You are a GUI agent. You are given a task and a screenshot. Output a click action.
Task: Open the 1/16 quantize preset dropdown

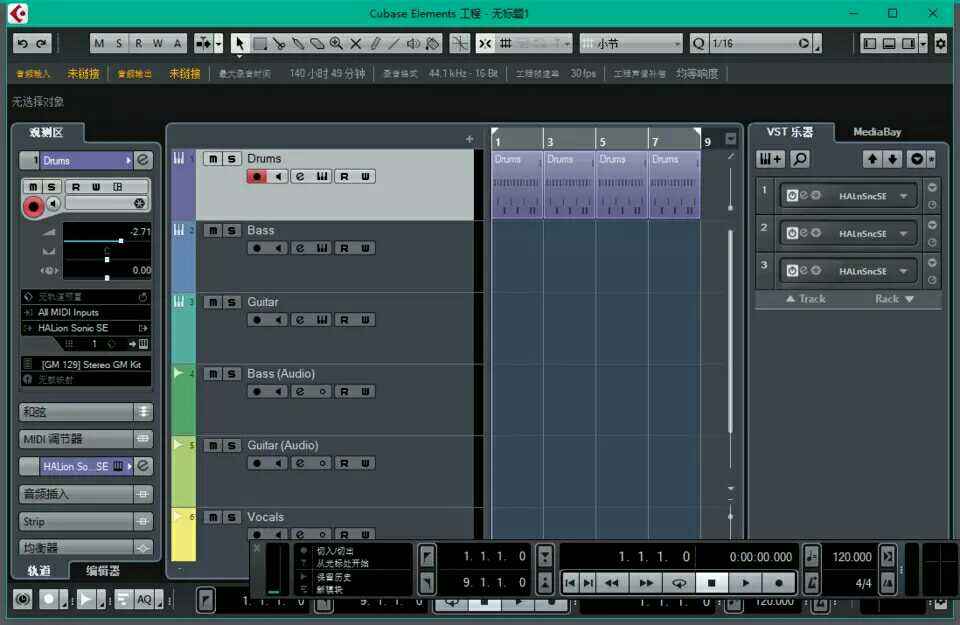(x=804, y=43)
